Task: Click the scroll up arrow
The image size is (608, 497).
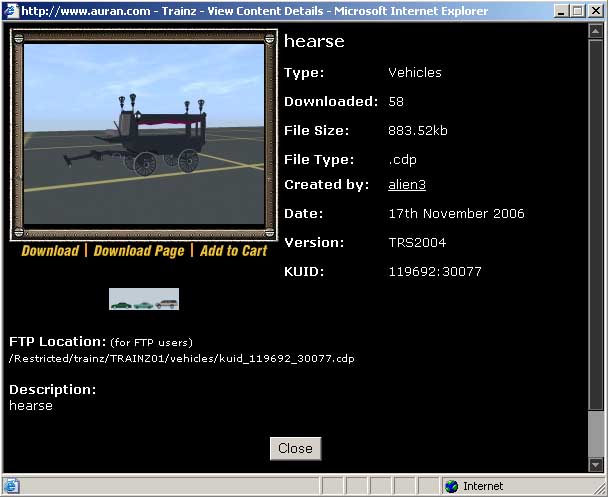Action: pos(596,31)
